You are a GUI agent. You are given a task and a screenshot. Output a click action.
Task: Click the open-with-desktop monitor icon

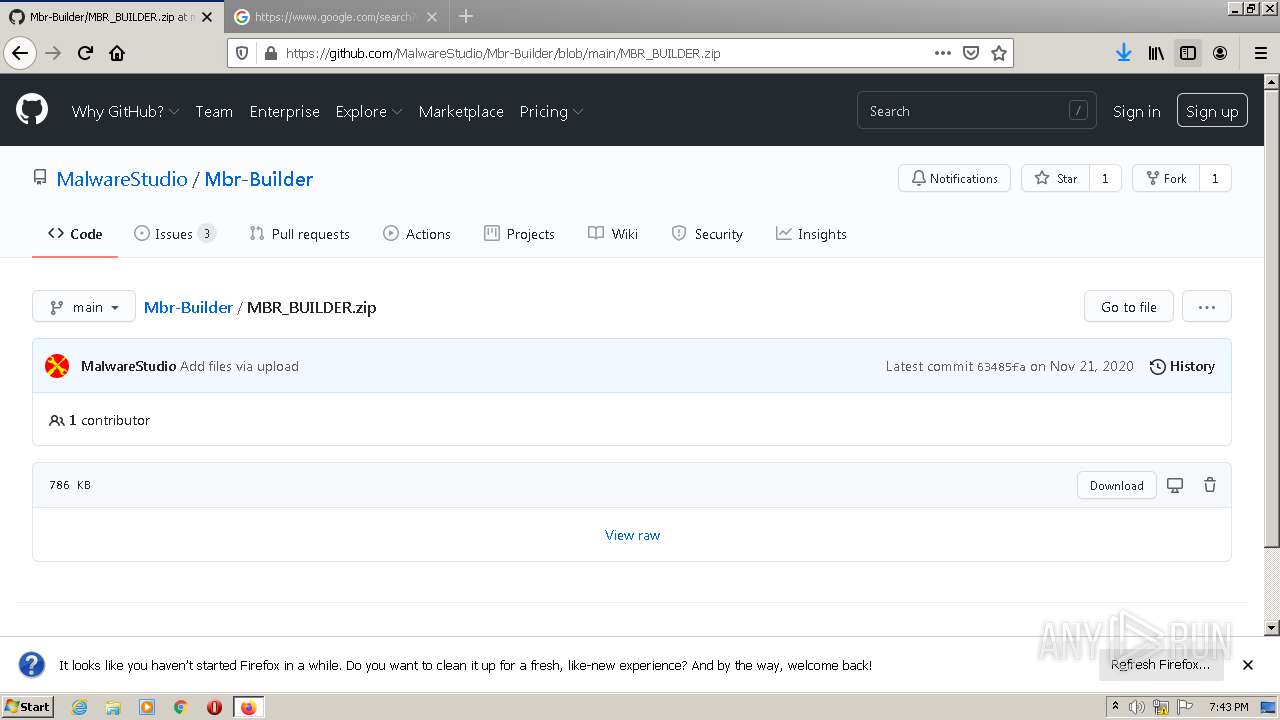pyautogui.click(x=1175, y=485)
